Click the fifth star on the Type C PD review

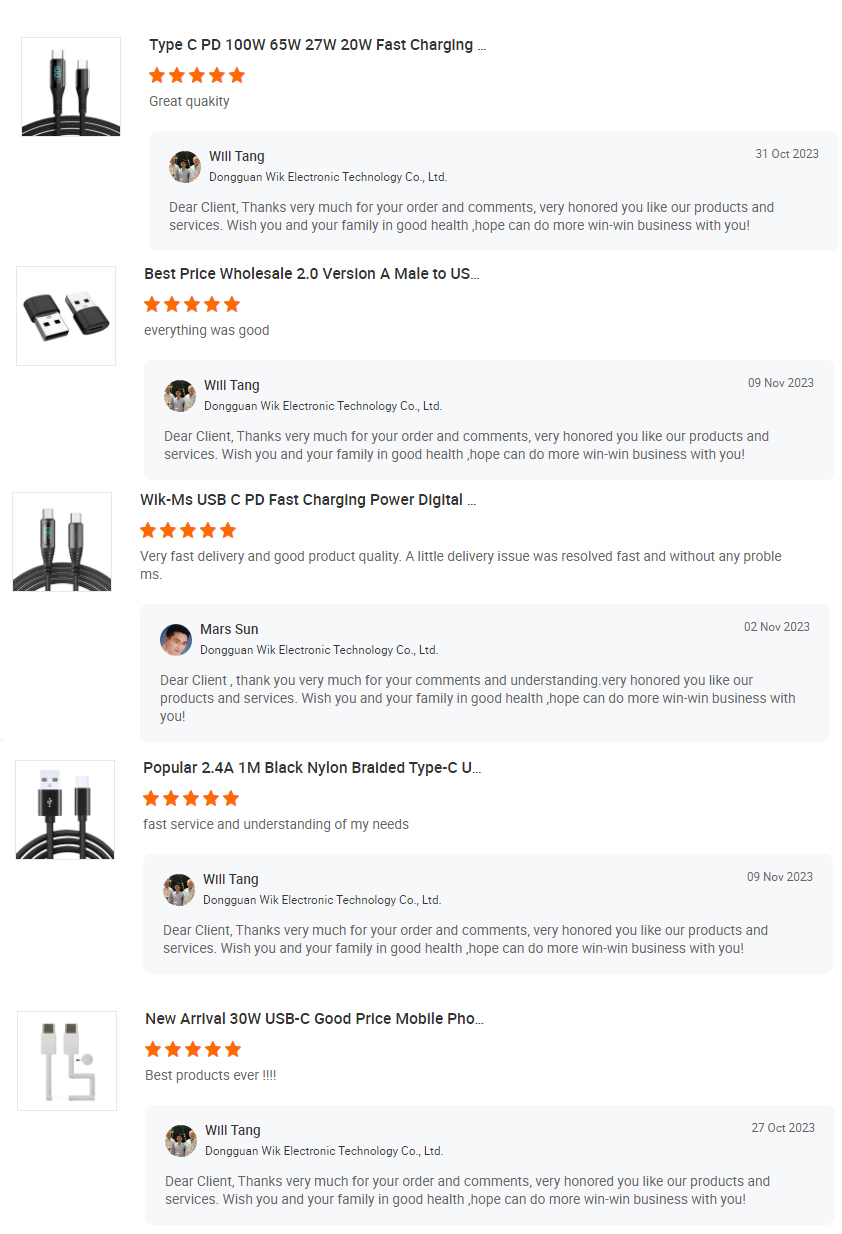(236, 75)
